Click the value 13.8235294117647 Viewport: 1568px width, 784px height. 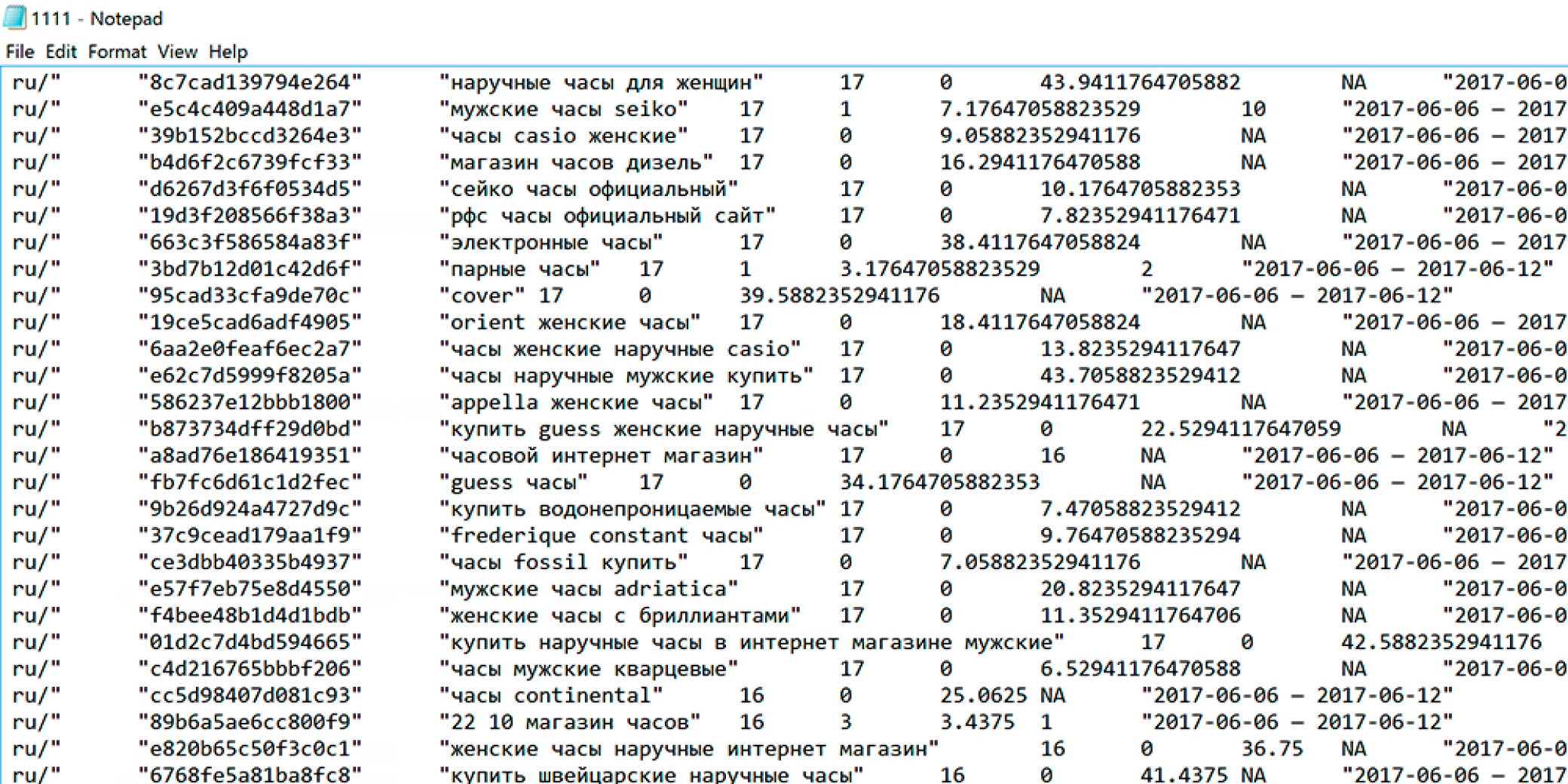(x=1141, y=349)
